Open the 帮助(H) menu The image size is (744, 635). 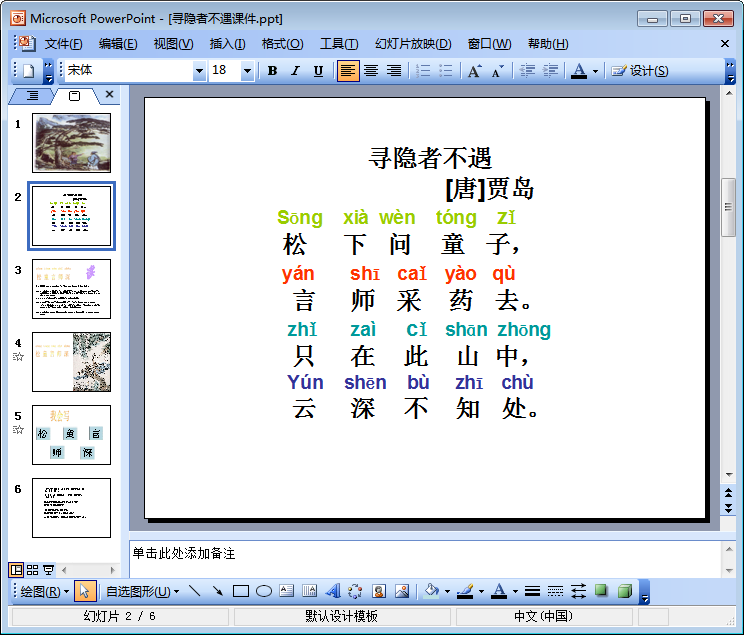pyautogui.click(x=548, y=44)
